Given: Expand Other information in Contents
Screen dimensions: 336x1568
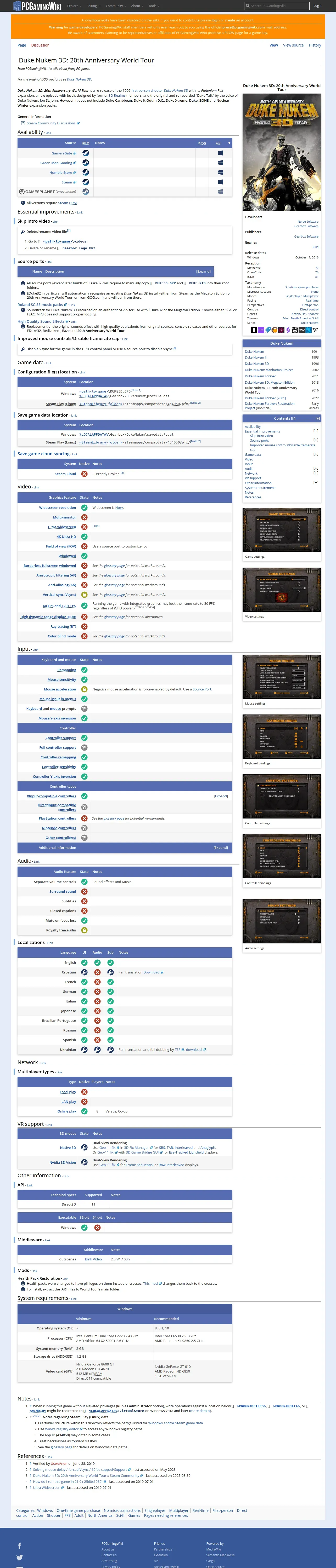Looking at the screenshot, I should [316, 483].
